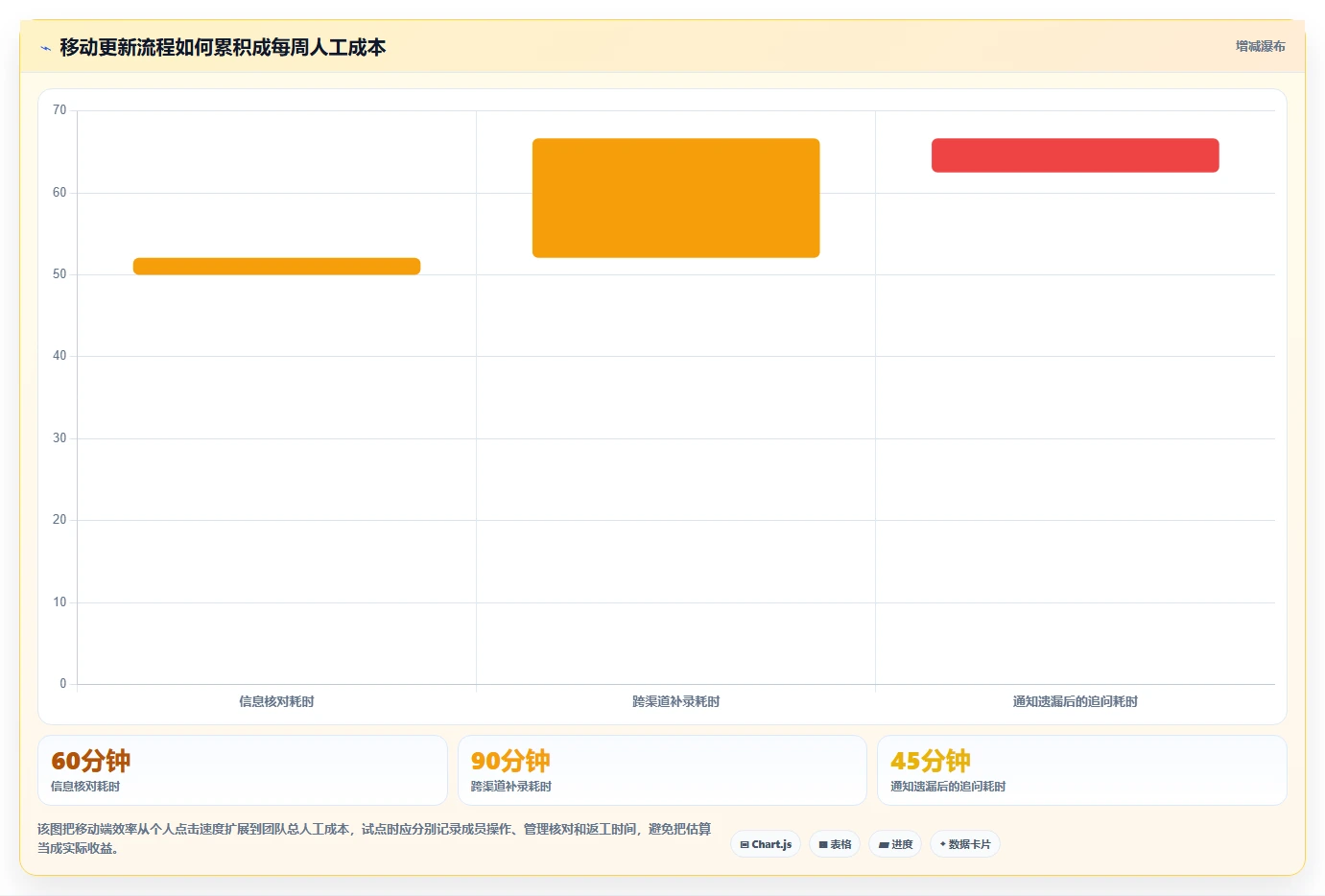Click the 信息核对耗时 caption under 60分钟
Screen dimensions: 1325x896
coord(85,787)
